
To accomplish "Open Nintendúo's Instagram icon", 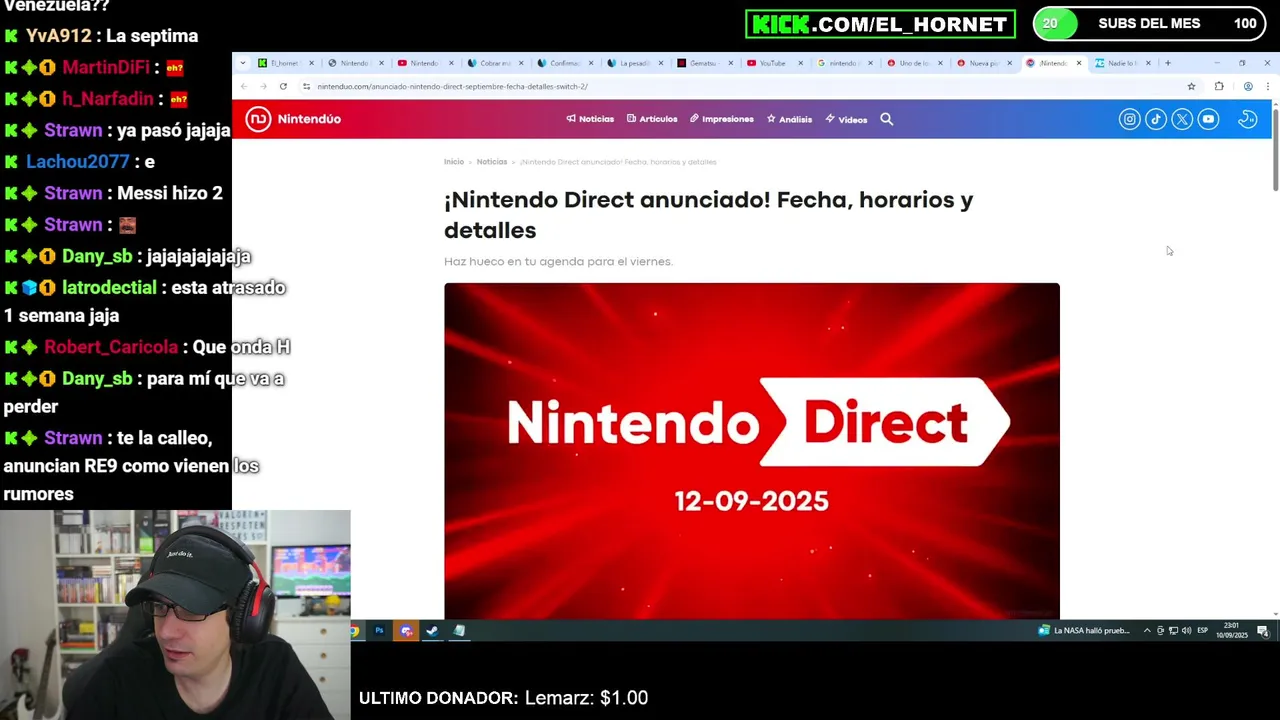I will coord(1129,119).
